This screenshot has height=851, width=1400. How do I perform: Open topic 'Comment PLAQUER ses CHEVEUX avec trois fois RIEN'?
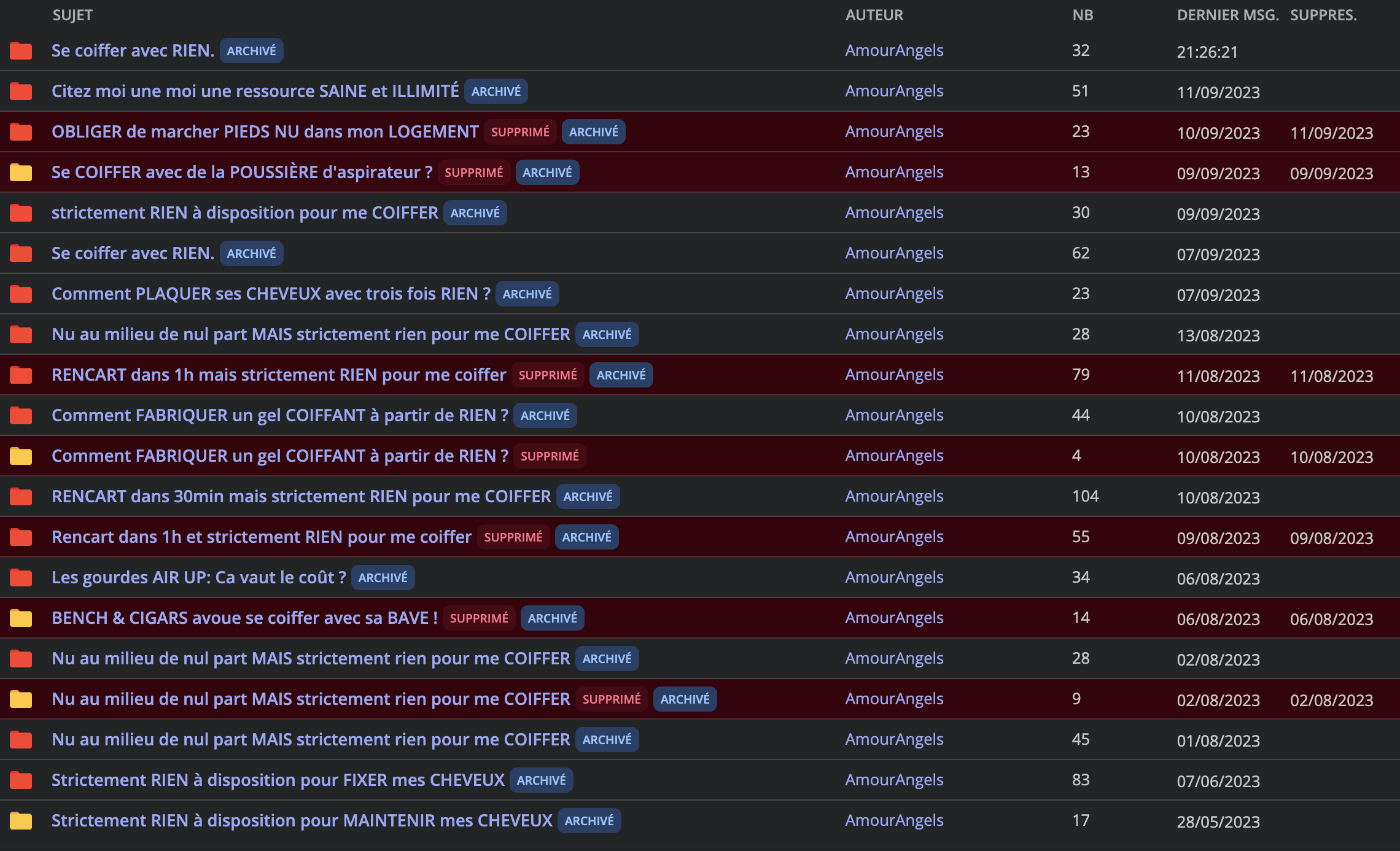271,293
